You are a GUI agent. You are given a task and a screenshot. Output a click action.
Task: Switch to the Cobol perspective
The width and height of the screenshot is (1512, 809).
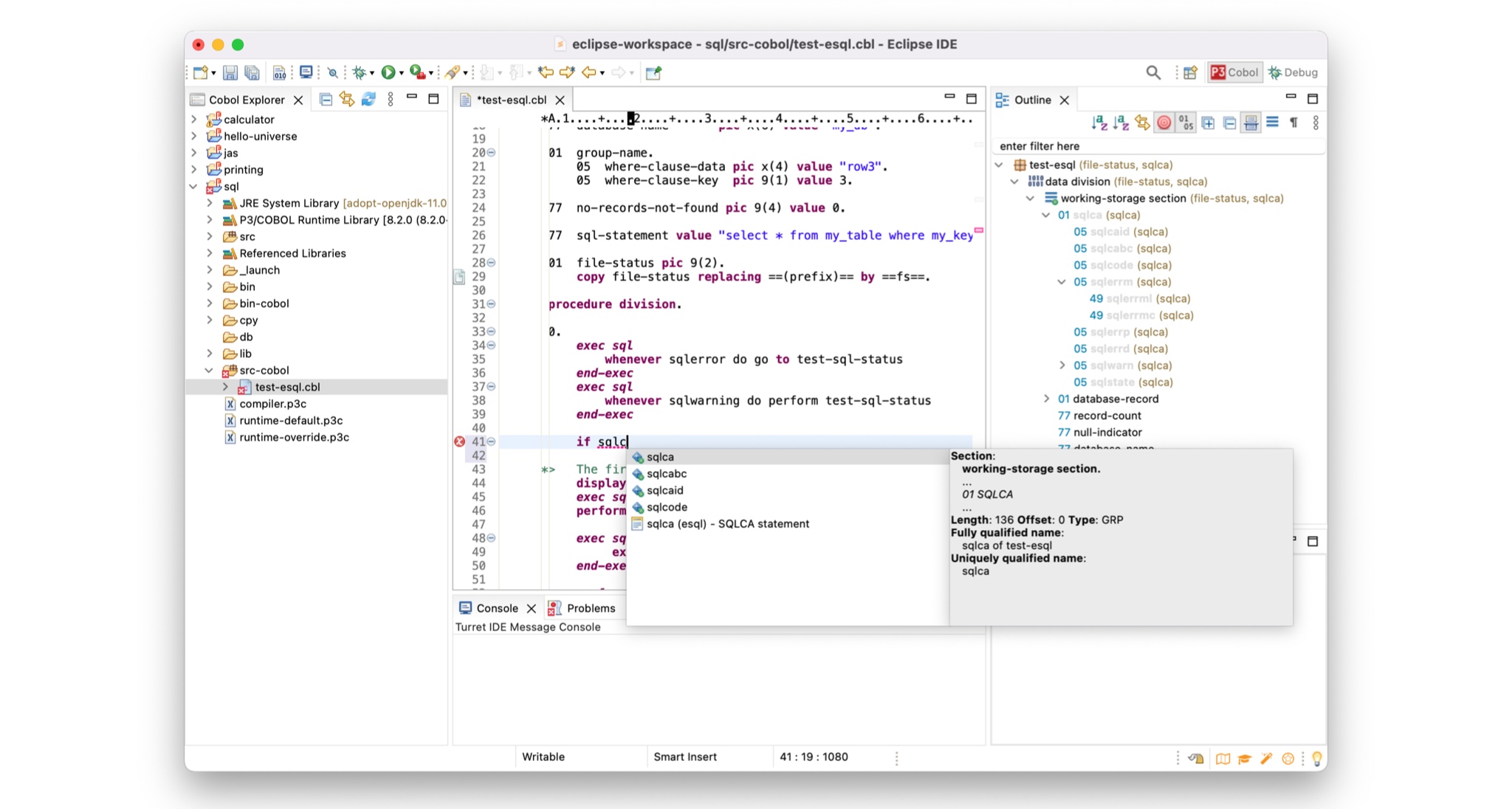(1234, 72)
